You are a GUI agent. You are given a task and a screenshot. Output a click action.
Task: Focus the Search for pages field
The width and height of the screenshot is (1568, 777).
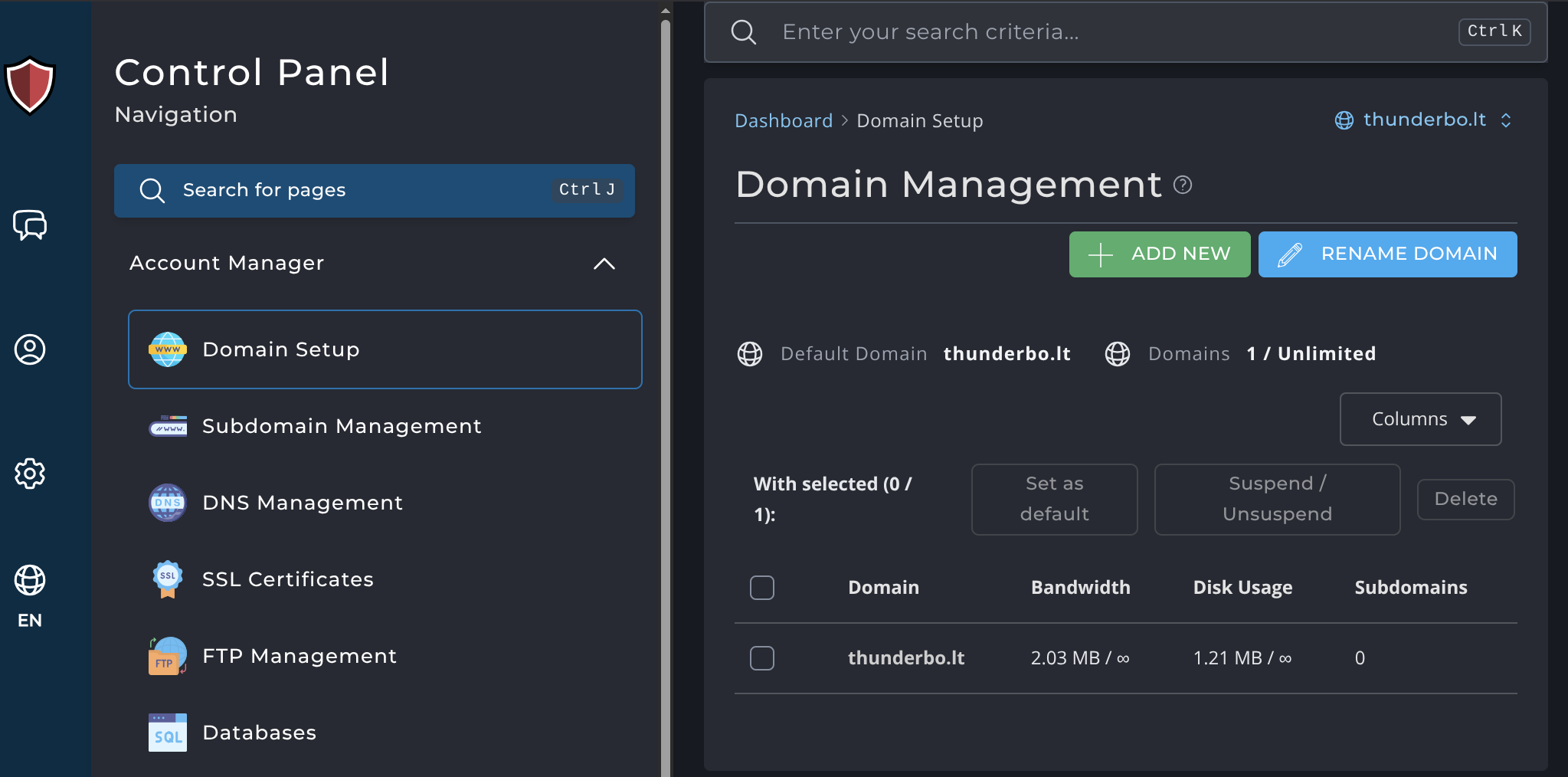click(x=374, y=190)
